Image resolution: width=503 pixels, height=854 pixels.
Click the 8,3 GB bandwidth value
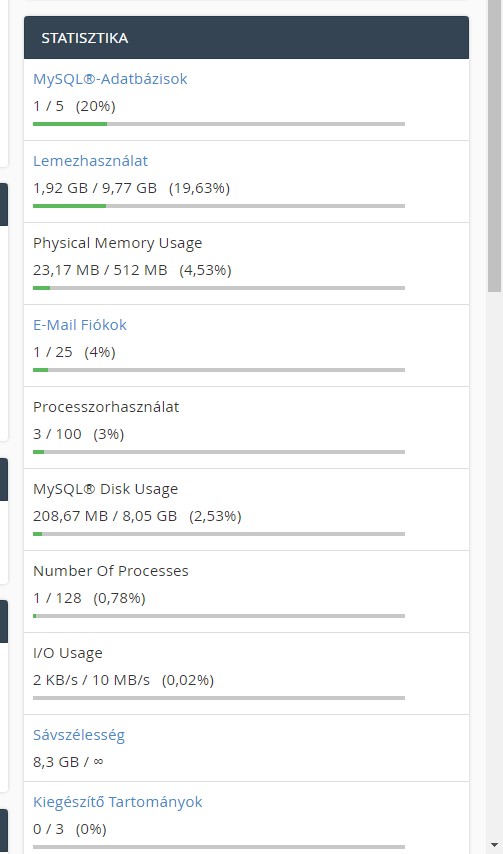[x=56, y=762]
